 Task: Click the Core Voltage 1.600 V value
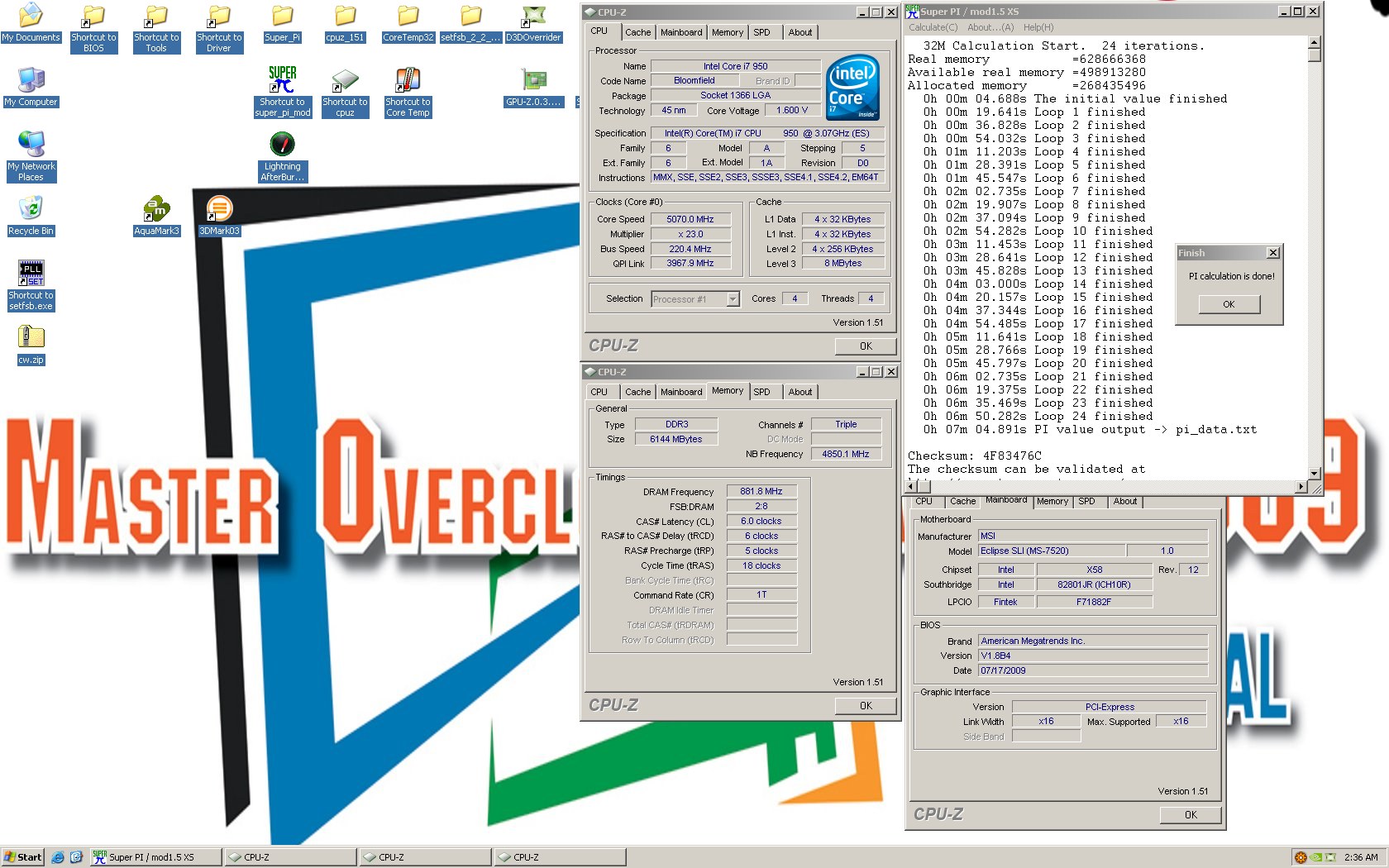tap(792, 110)
